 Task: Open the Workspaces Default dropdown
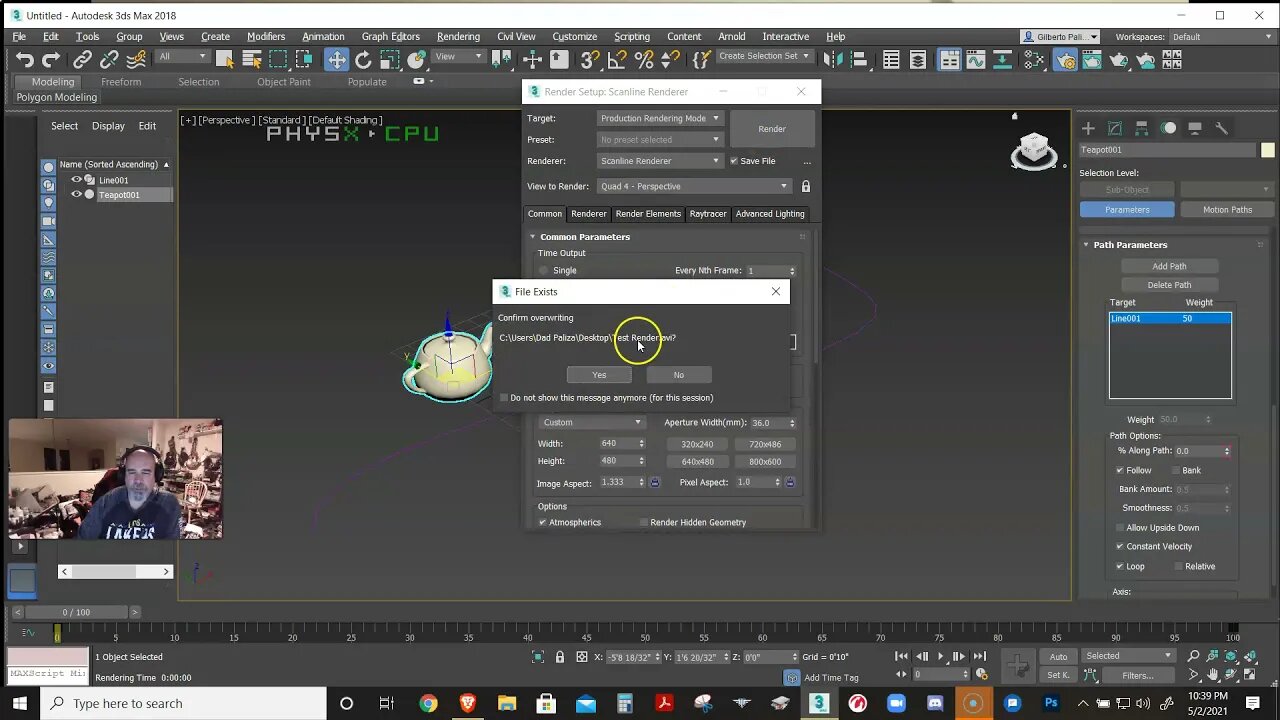pos(1219,37)
